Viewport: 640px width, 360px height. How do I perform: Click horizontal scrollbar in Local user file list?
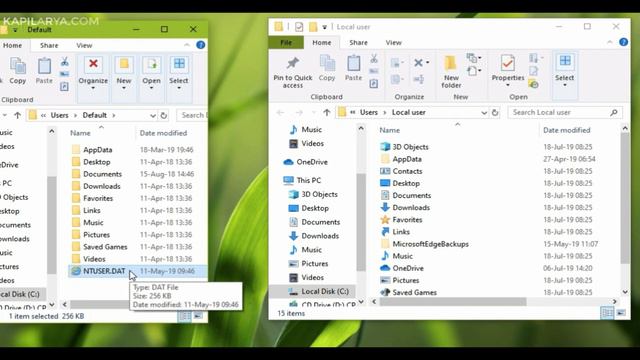[x=453, y=302]
